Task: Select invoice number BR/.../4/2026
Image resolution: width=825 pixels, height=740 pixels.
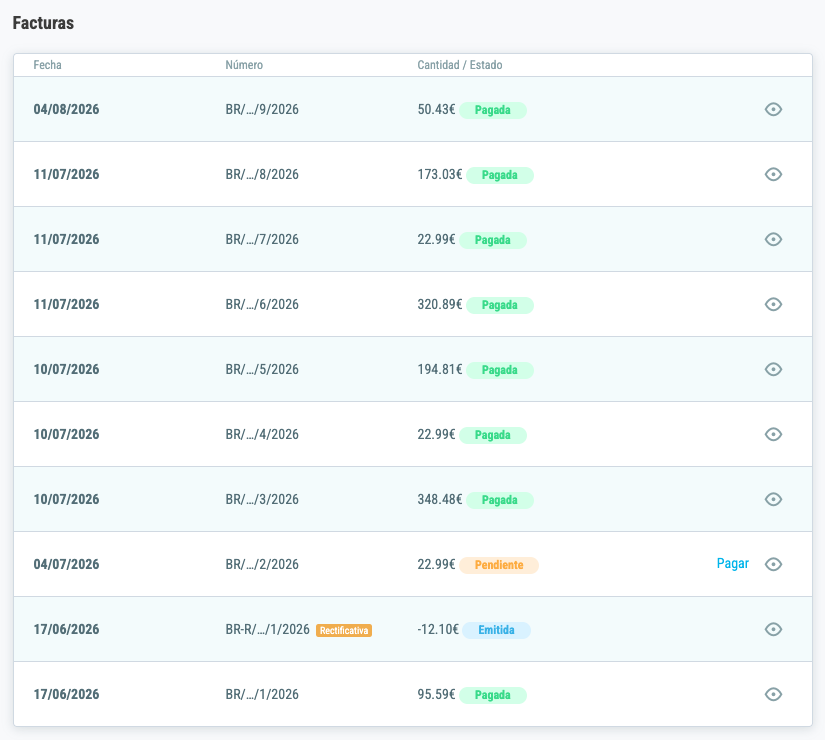Action: coord(262,434)
